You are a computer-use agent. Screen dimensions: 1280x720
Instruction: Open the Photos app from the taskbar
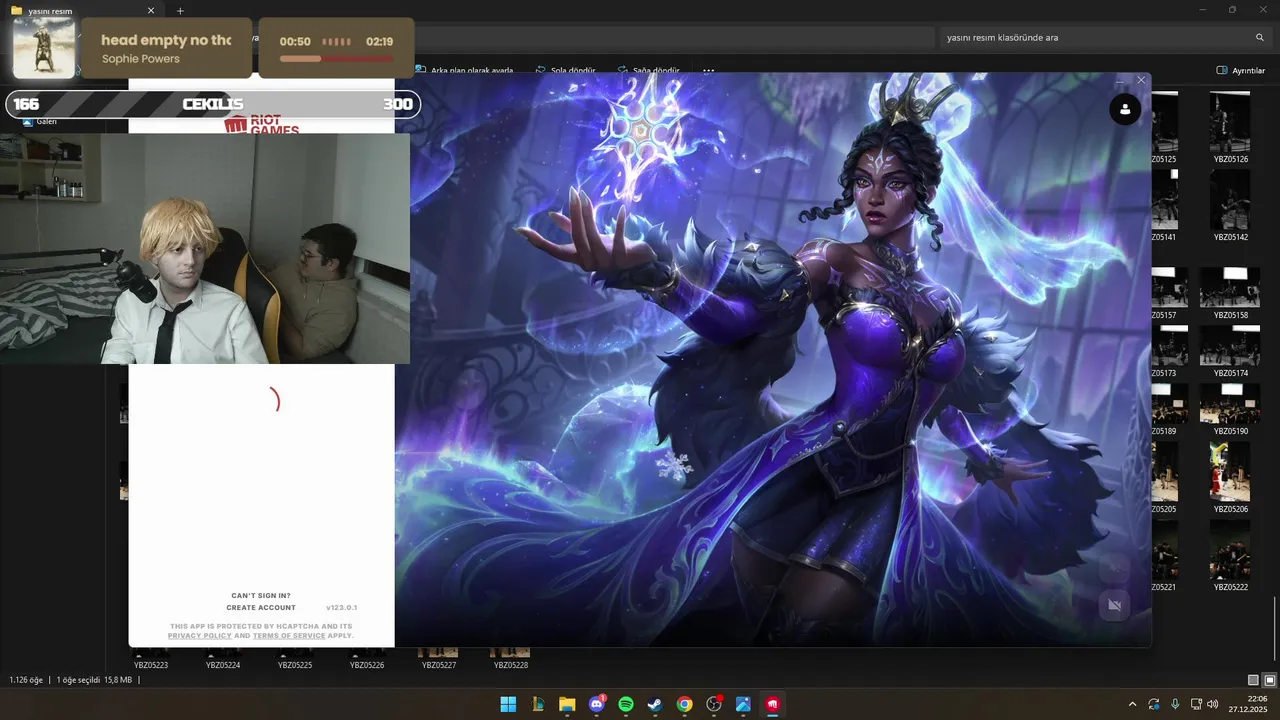point(743,704)
